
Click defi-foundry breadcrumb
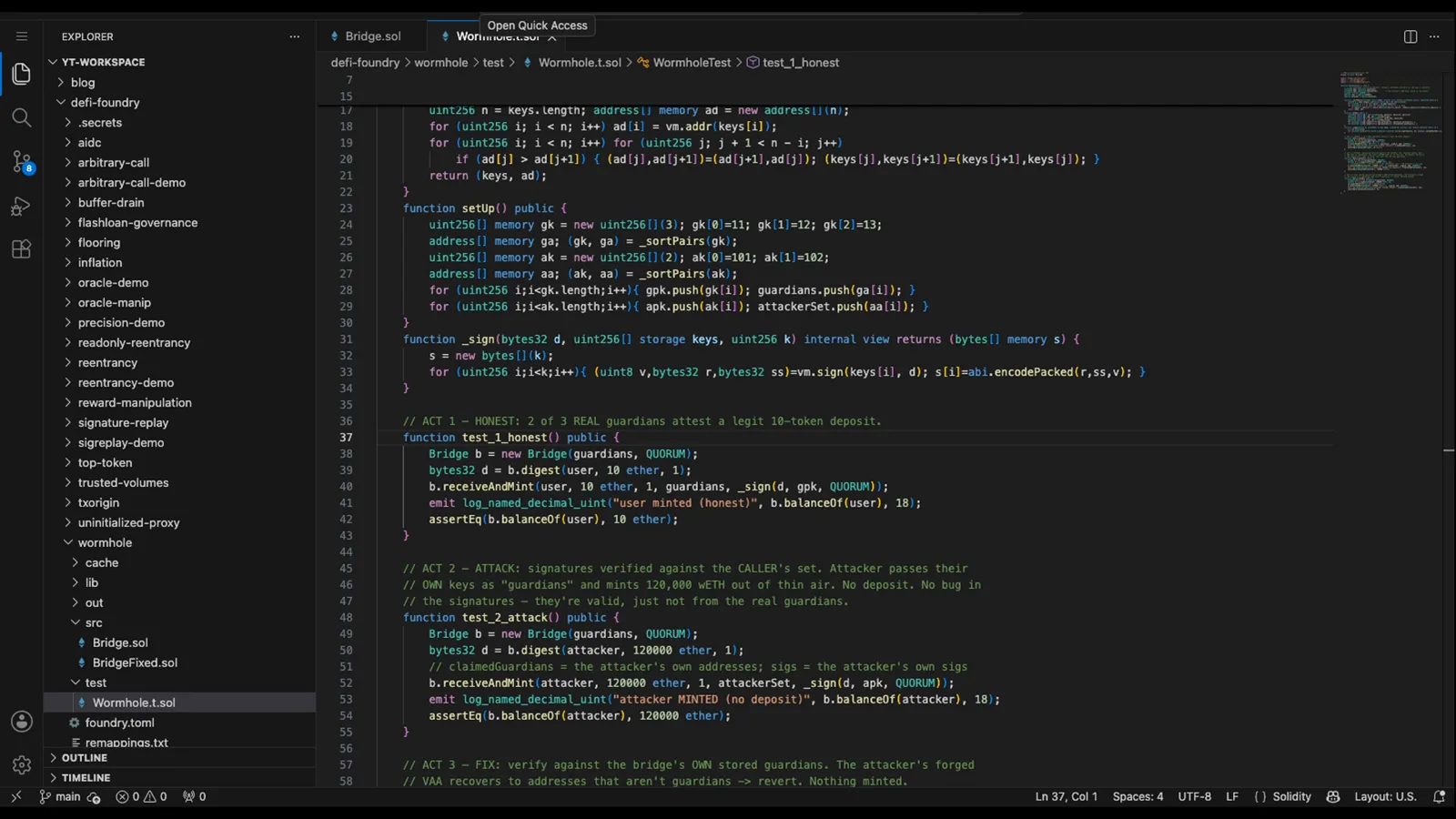(x=365, y=63)
